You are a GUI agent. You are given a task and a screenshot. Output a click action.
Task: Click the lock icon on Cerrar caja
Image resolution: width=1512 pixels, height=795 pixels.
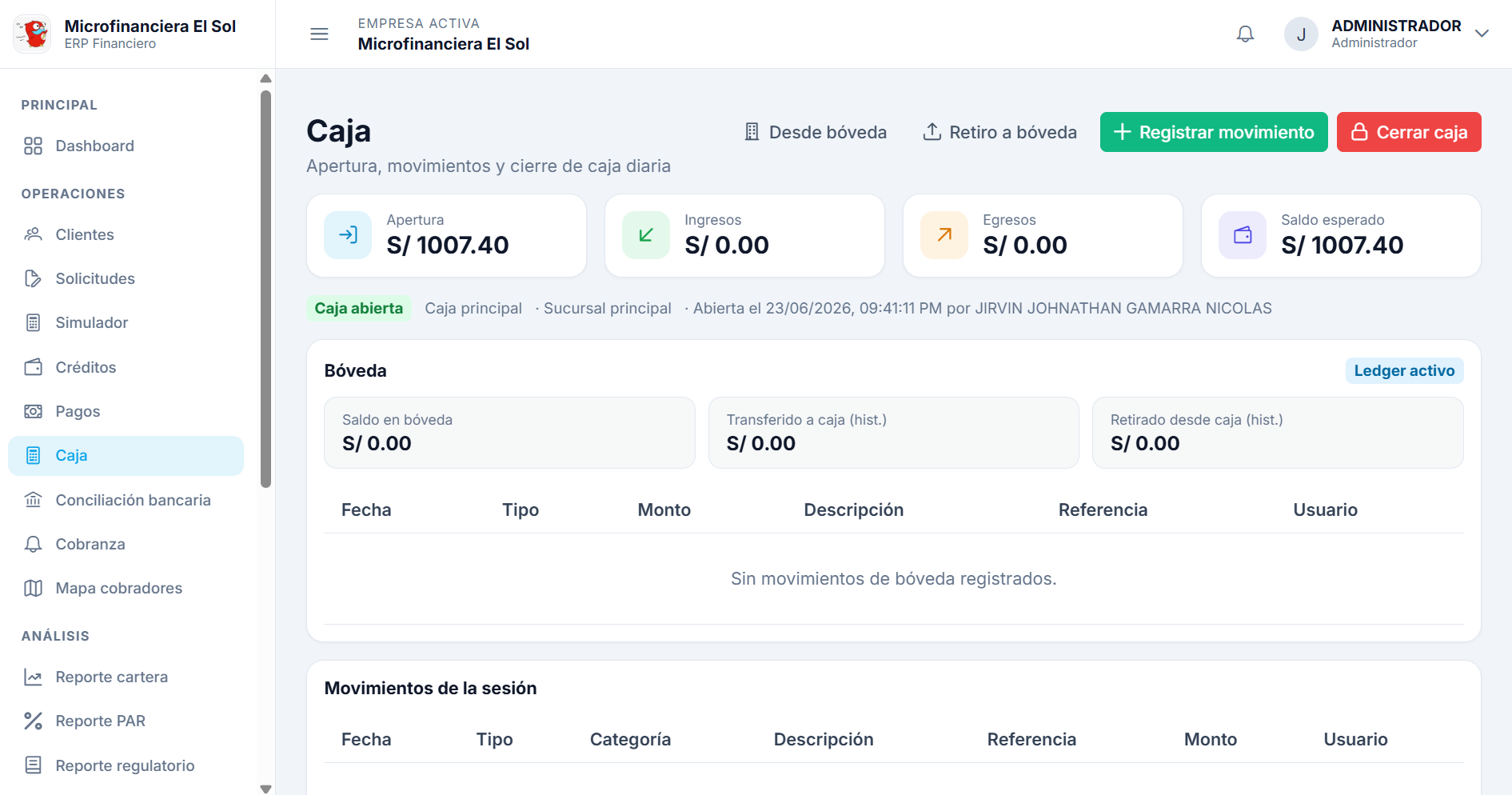pos(1359,132)
